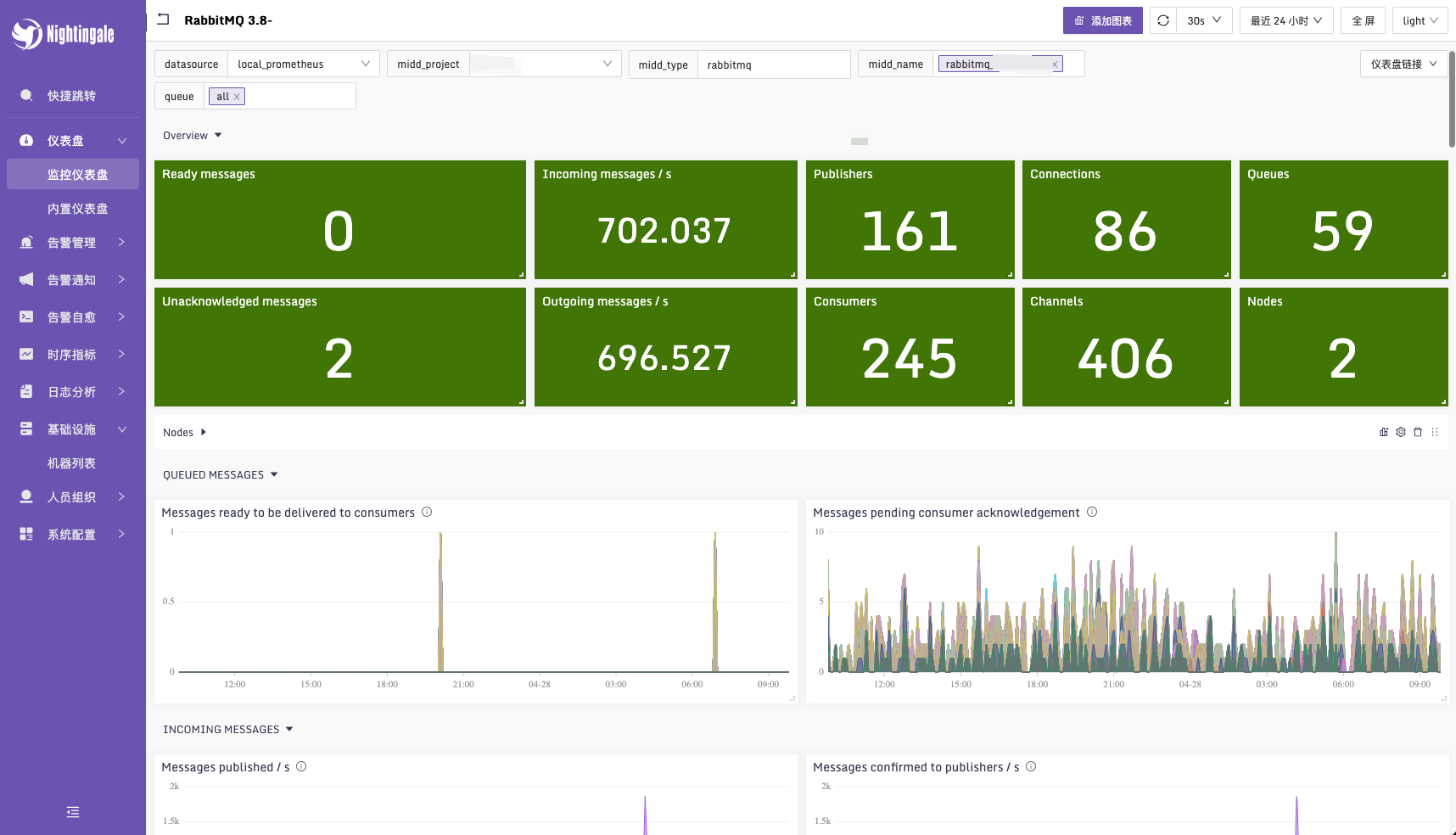Click the add-panel icon in Nodes row
The height and width of the screenshot is (835, 1456).
[1384, 432]
